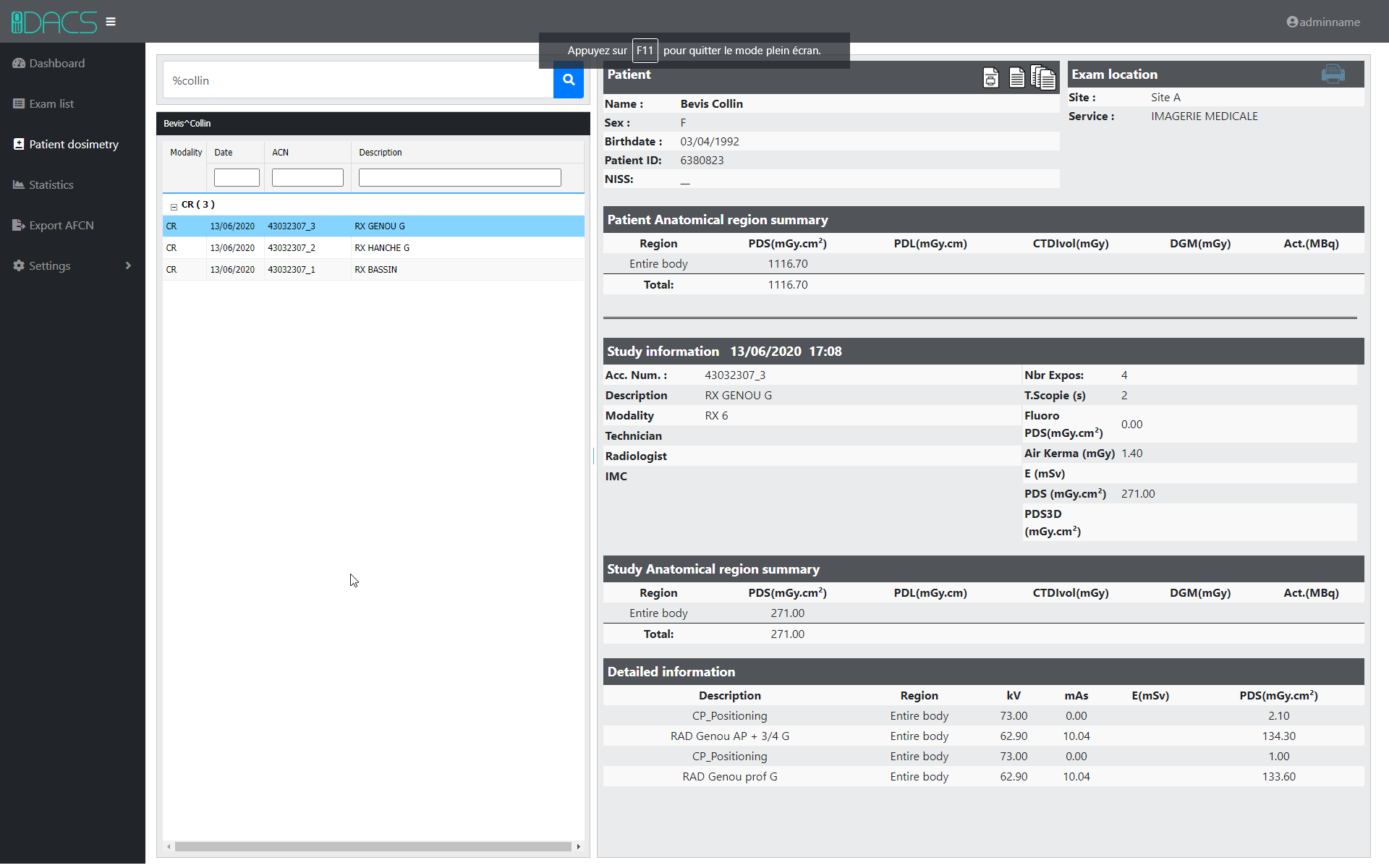Collapse the CR ( 3 ) group
The width and height of the screenshot is (1389, 868).
tap(174, 206)
